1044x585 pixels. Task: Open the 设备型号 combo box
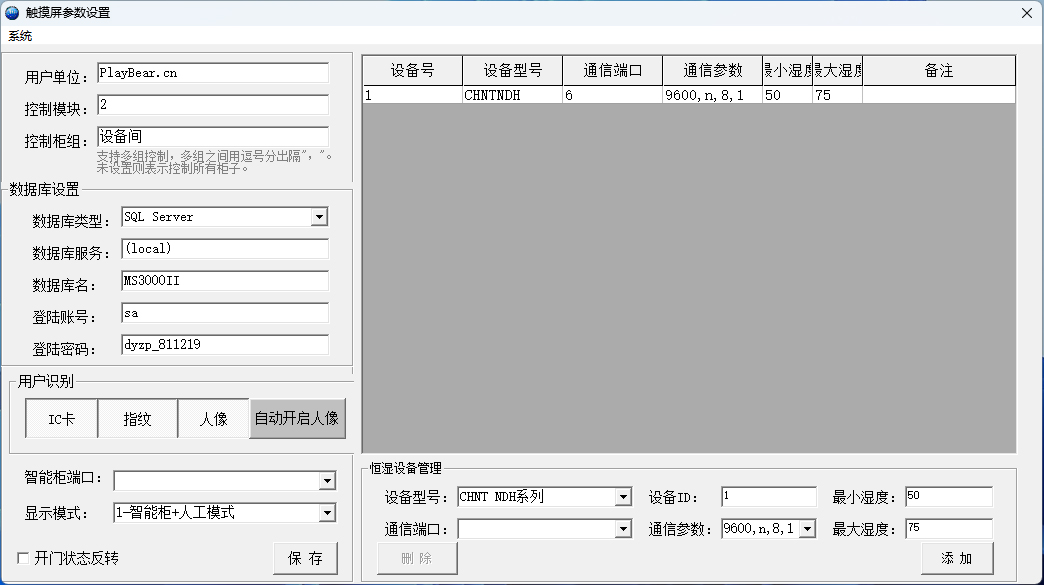coord(623,497)
